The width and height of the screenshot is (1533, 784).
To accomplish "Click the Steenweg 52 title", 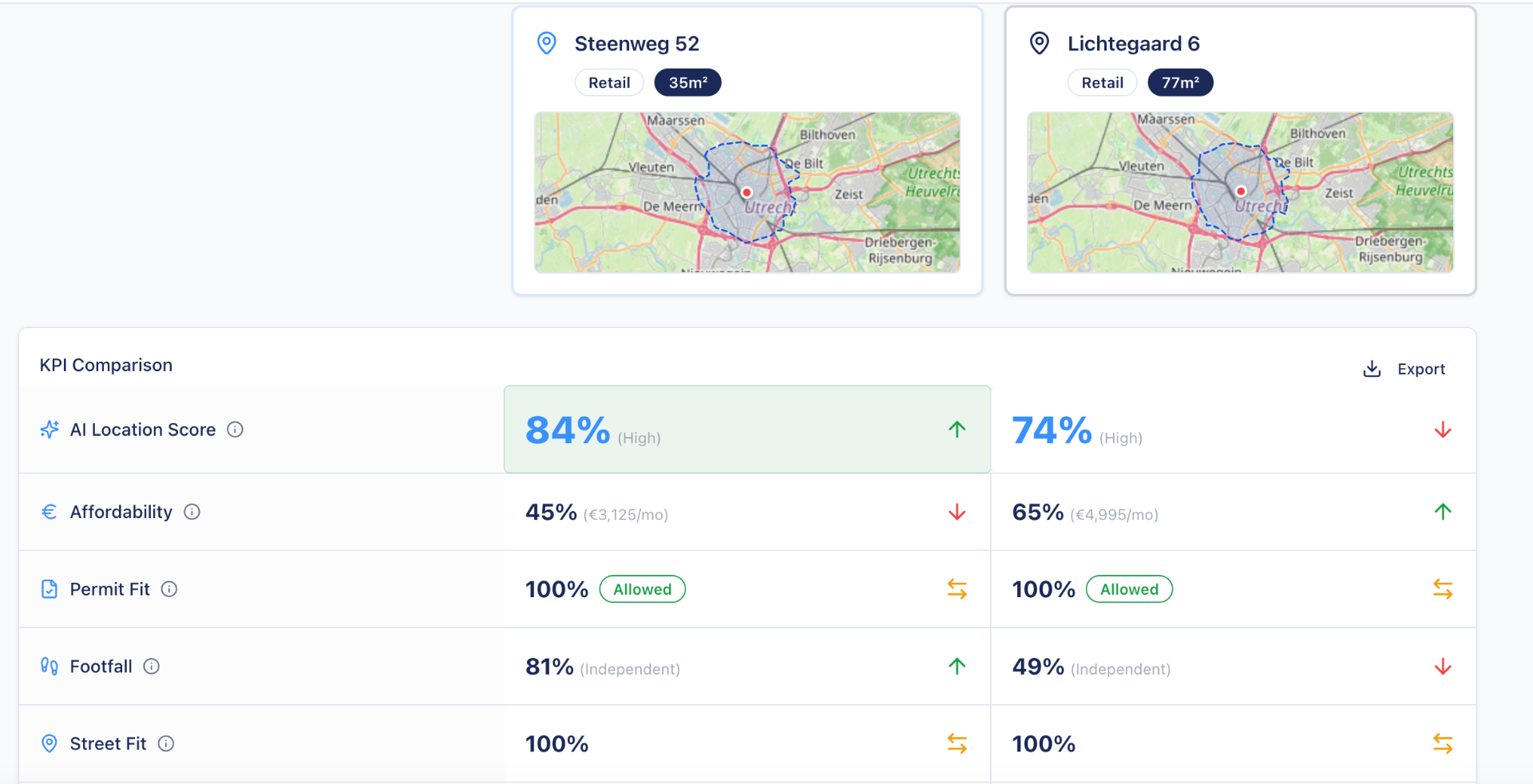I will (637, 43).
